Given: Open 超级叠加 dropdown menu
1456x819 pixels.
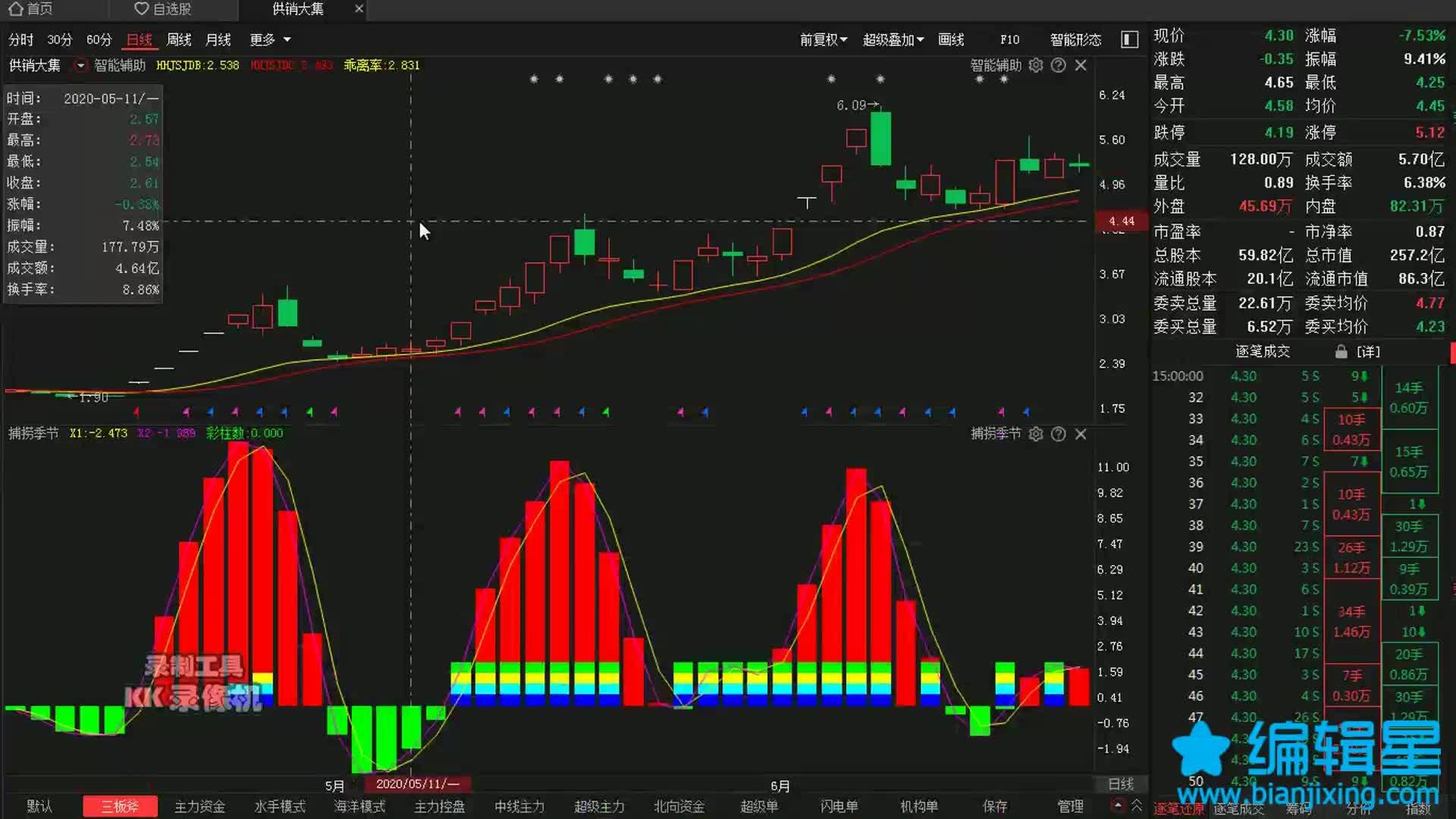Looking at the screenshot, I should tap(893, 39).
